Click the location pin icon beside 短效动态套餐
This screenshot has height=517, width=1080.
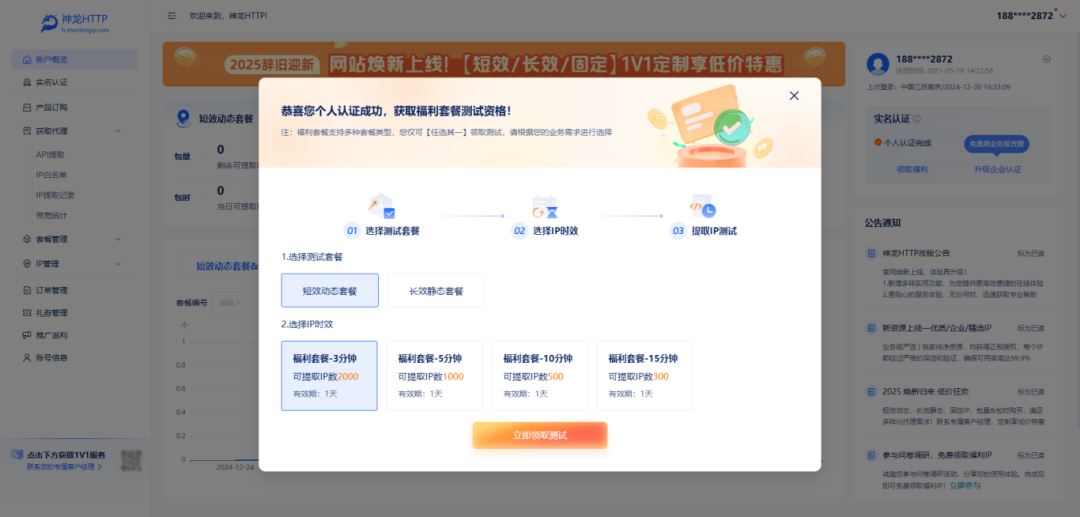(x=183, y=118)
